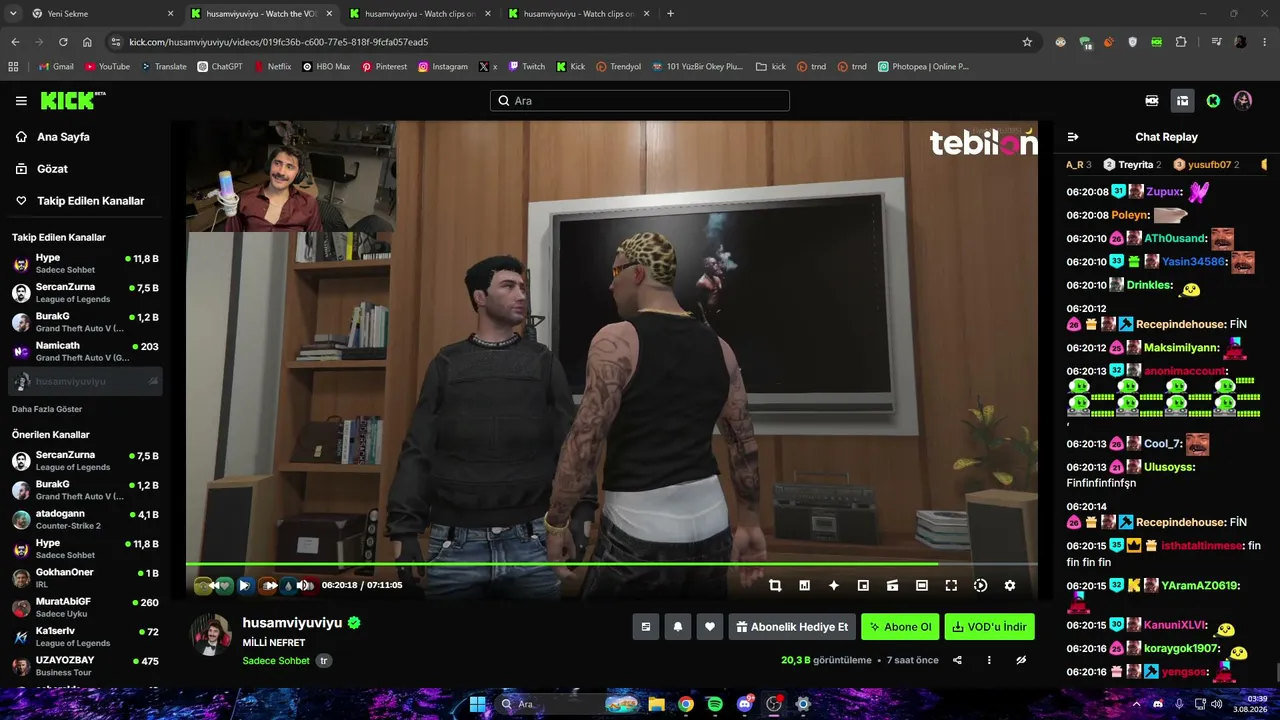Mute the video with the speaker icon
The height and width of the screenshot is (720, 1280).
point(304,586)
